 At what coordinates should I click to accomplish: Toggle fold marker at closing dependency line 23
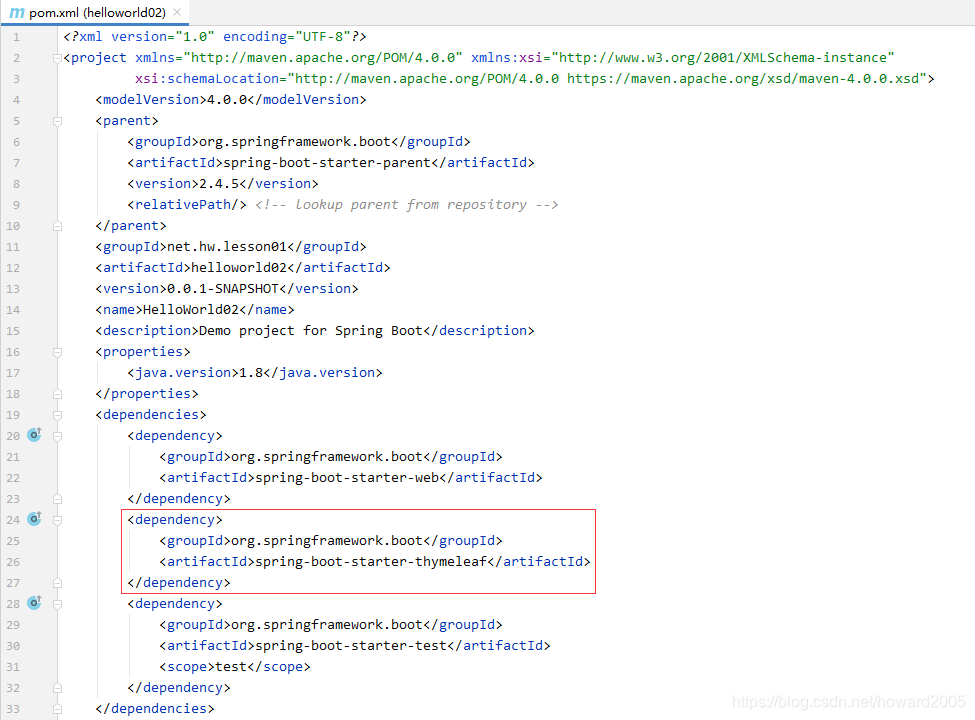pos(57,499)
